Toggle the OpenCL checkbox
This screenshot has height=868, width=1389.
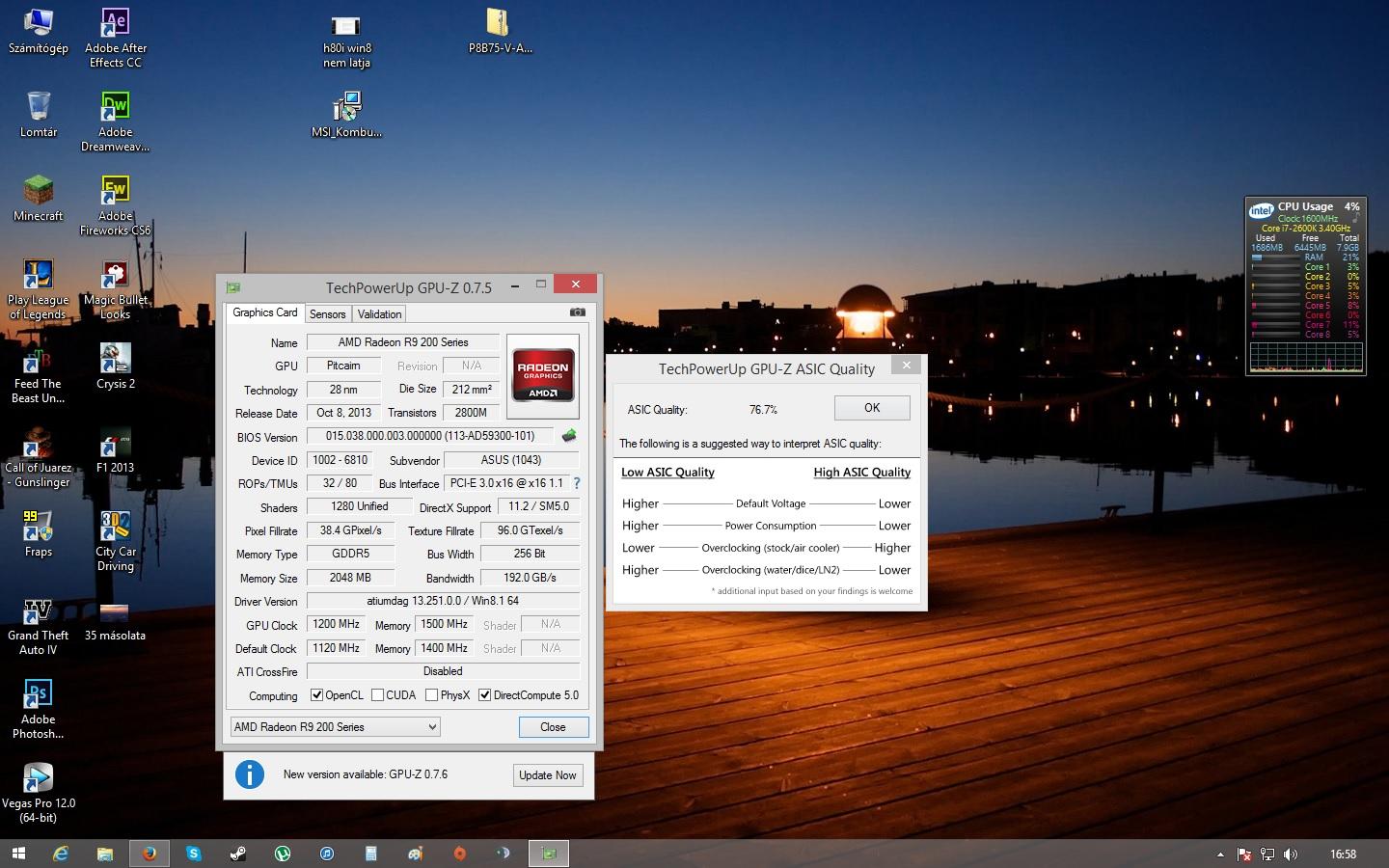(x=316, y=695)
